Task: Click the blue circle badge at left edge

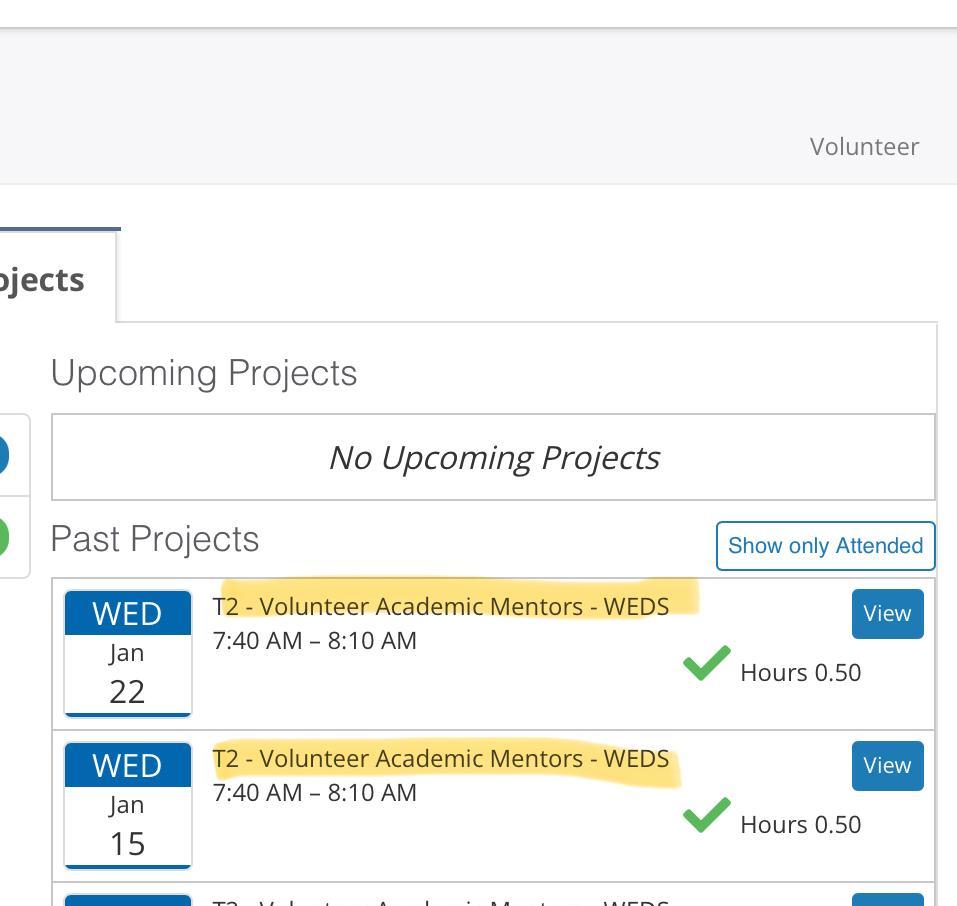Action: coord(3,456)
